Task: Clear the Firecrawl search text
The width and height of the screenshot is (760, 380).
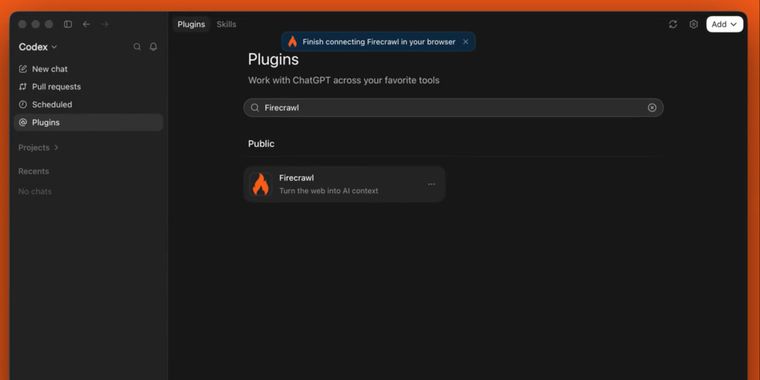Action: tap(652, 108)
